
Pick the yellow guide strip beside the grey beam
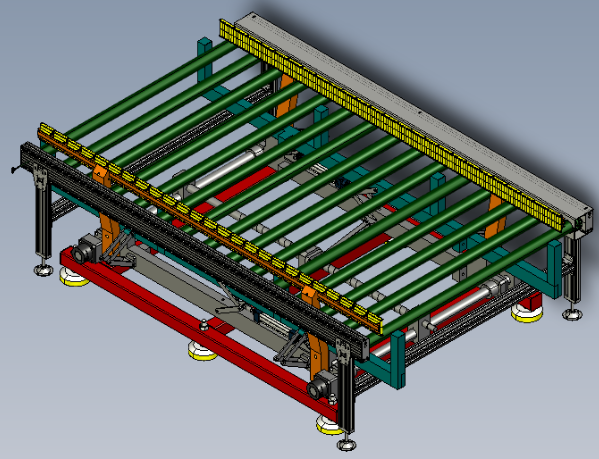pyautogui.click(x=390, y=126)
